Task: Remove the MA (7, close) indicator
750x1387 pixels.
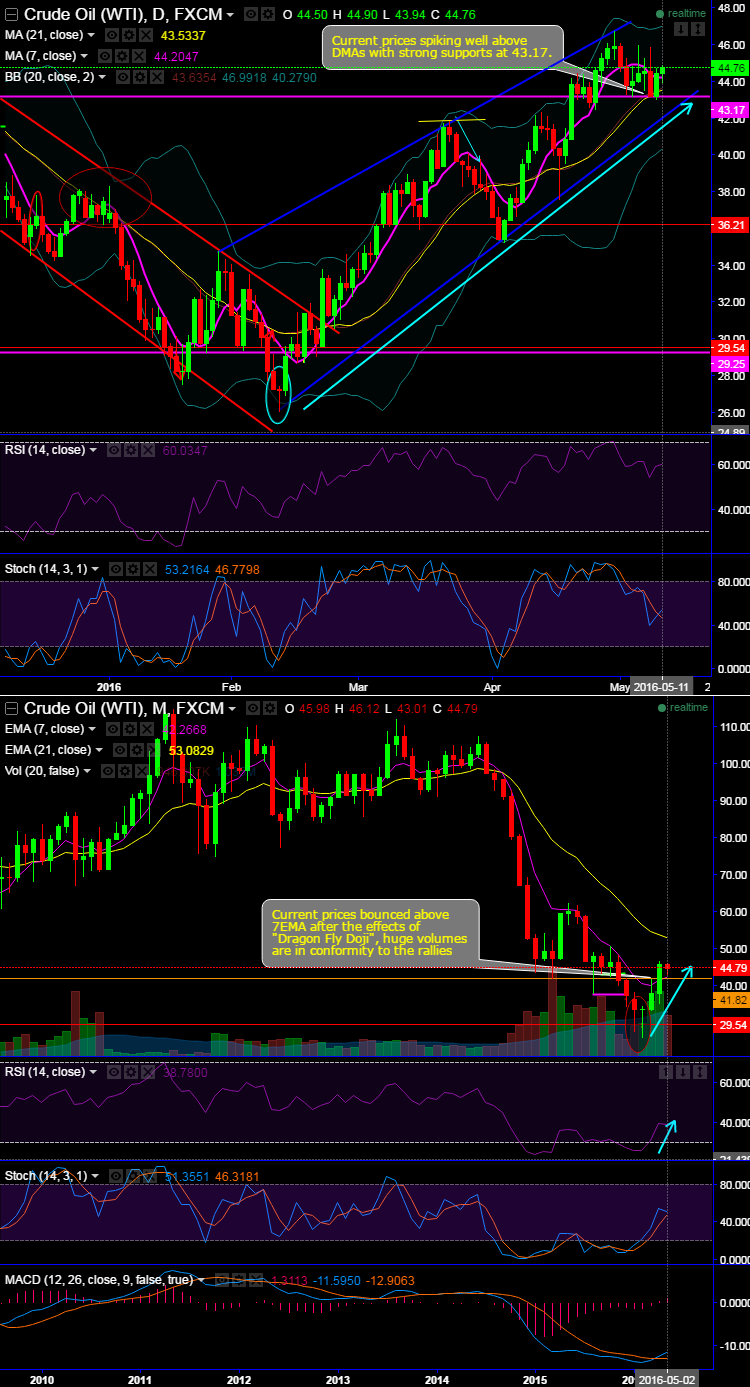Action: pos(138,56)
